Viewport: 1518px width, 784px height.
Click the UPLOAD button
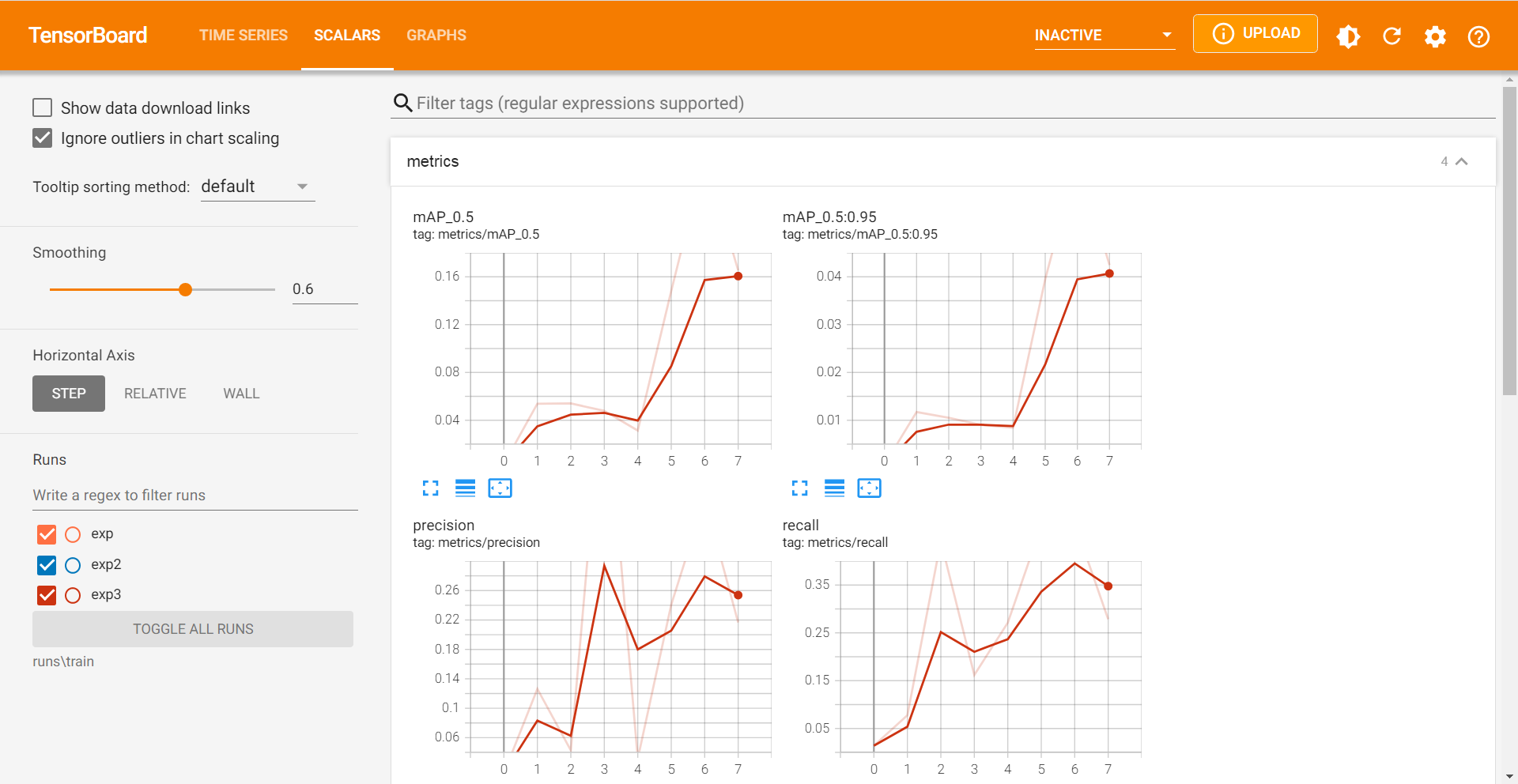pos(1256,33)
